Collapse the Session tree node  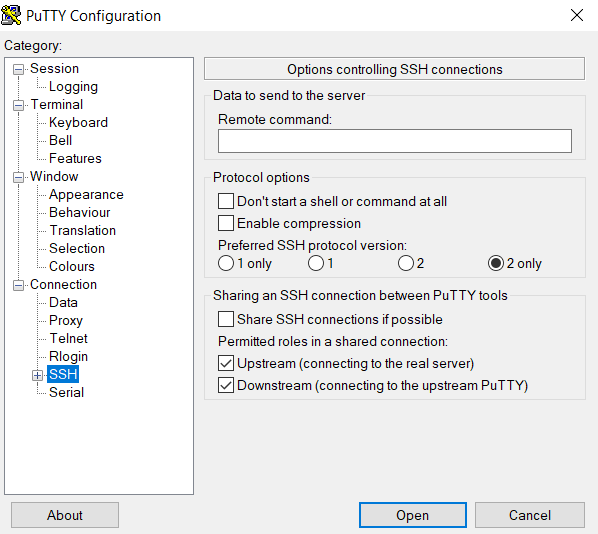tap(18, 69)
